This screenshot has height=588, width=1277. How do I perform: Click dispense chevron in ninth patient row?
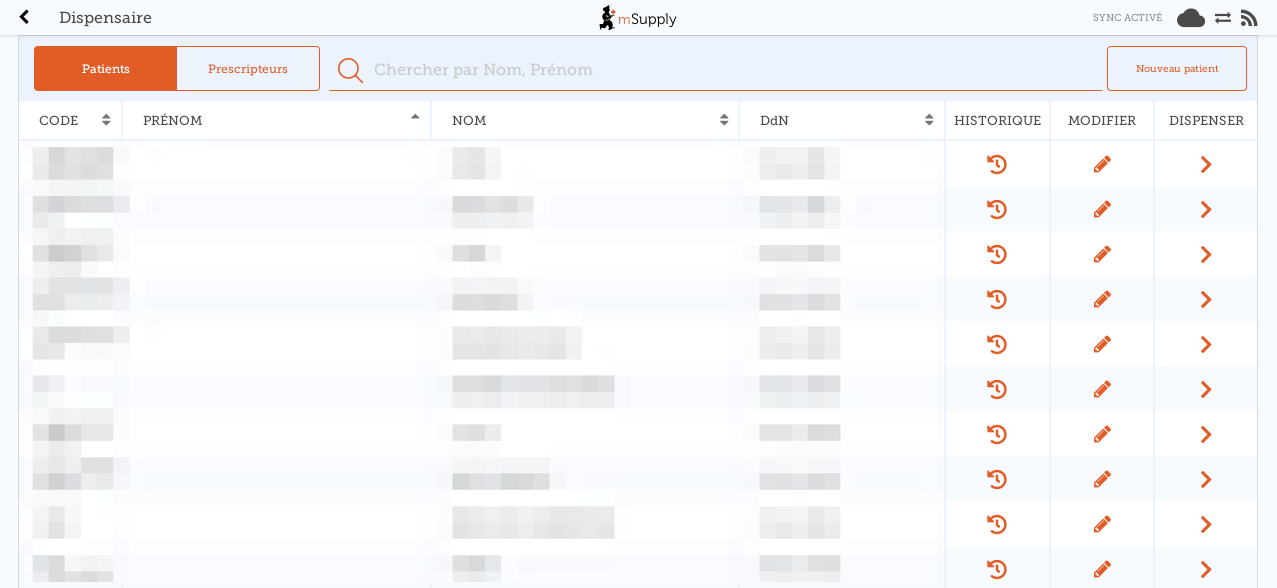(1206, 524)
